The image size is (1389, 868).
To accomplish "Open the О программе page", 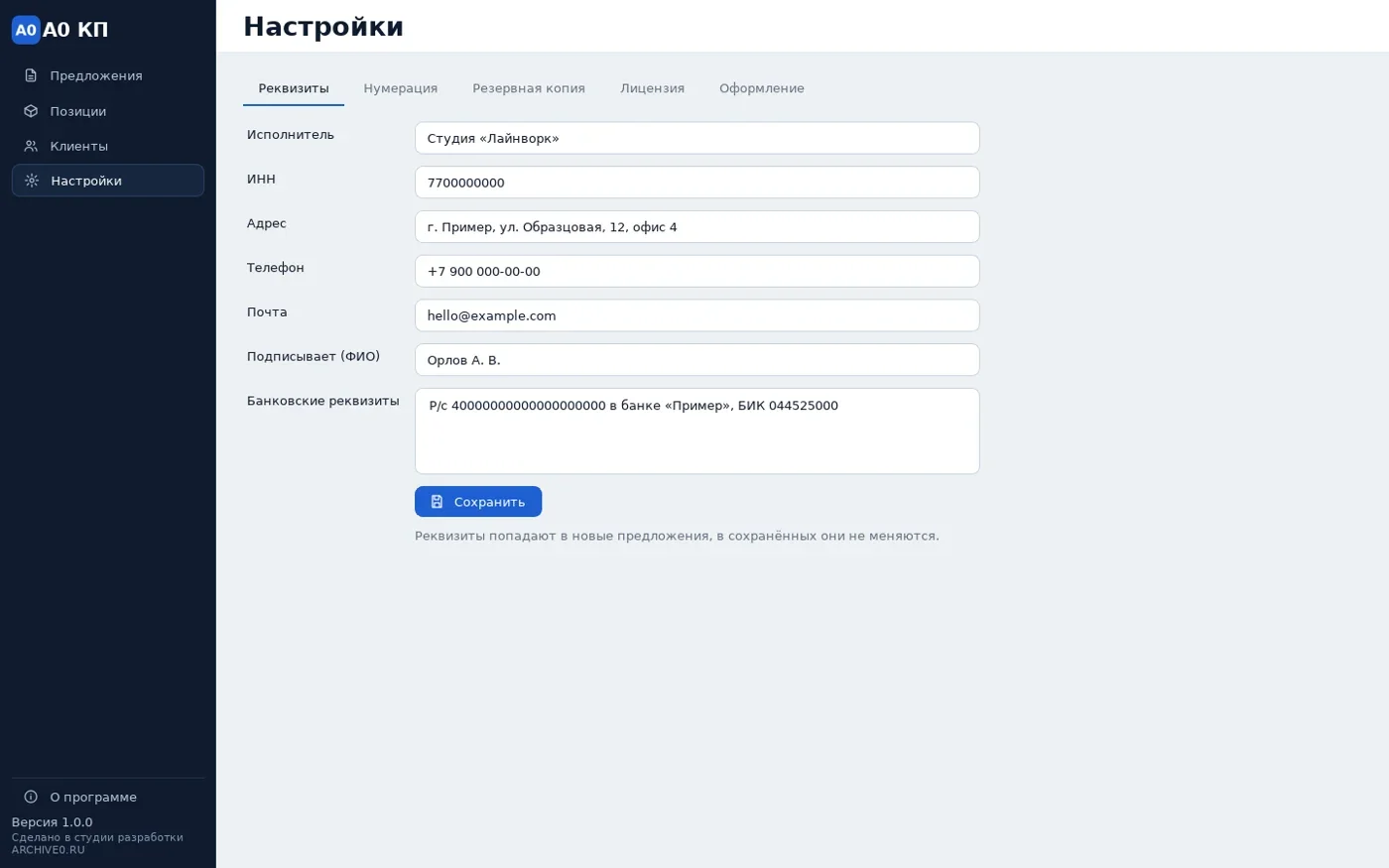I will [108, 797].
